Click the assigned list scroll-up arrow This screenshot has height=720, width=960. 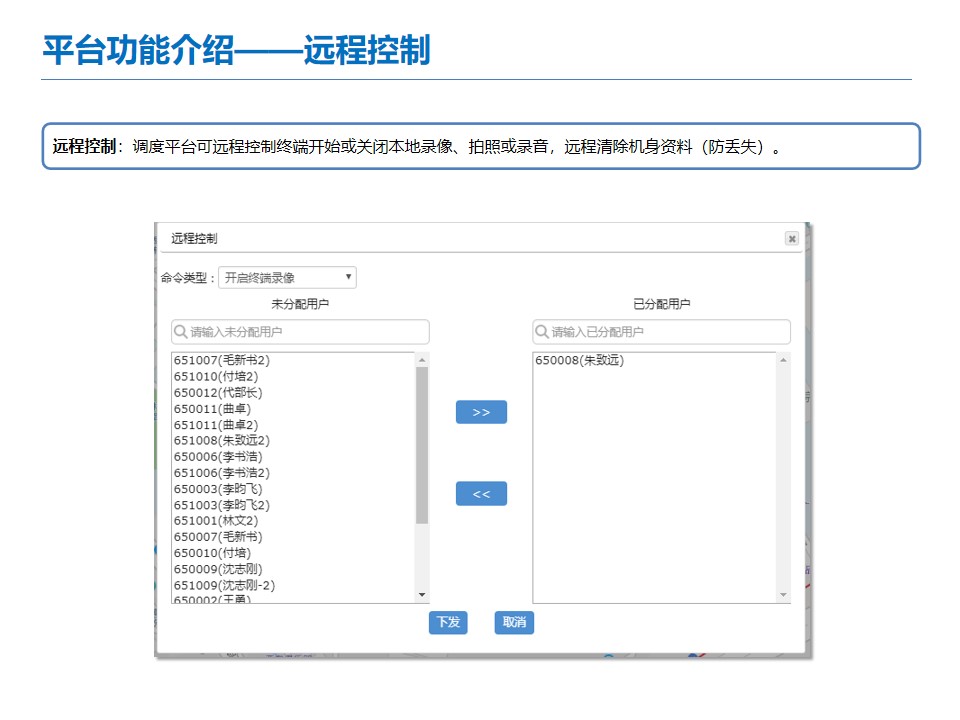(x=783, y=360)
